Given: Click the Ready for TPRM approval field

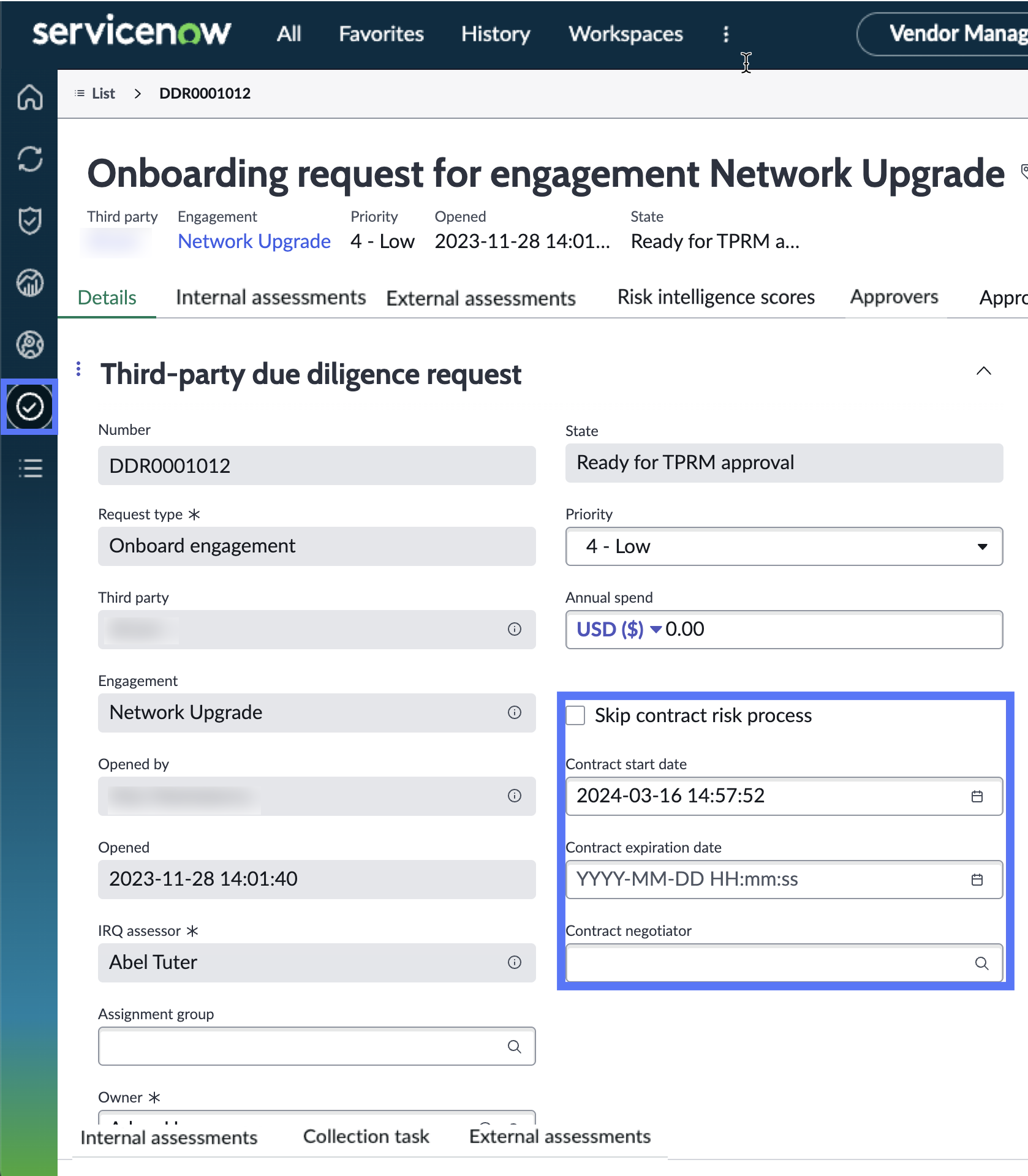Looking at the screenshot, I should click(x=784, y=463).
